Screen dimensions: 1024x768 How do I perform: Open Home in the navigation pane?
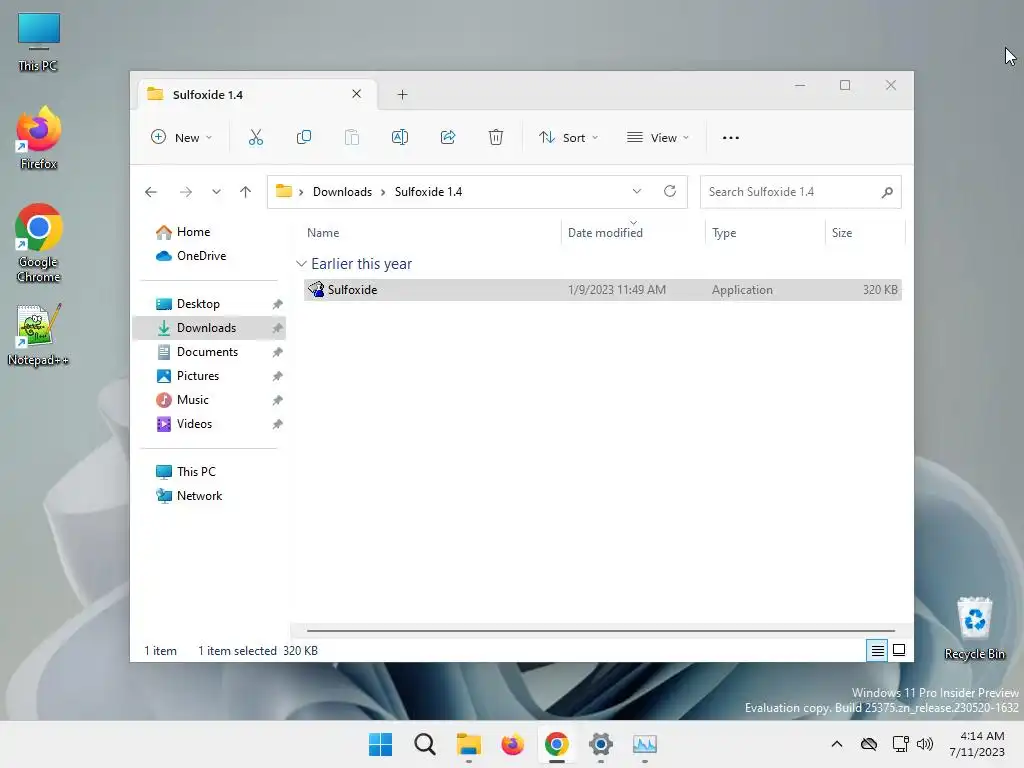193,232
